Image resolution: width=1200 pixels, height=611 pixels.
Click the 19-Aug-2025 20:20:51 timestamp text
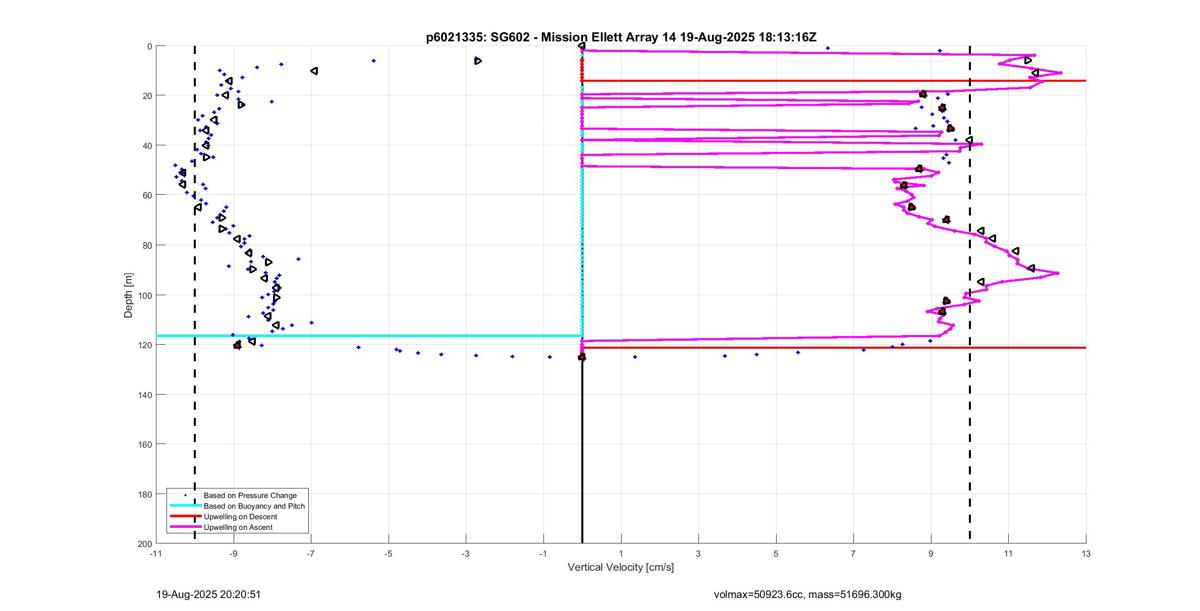pyautogui.click(x=209, y=594)
